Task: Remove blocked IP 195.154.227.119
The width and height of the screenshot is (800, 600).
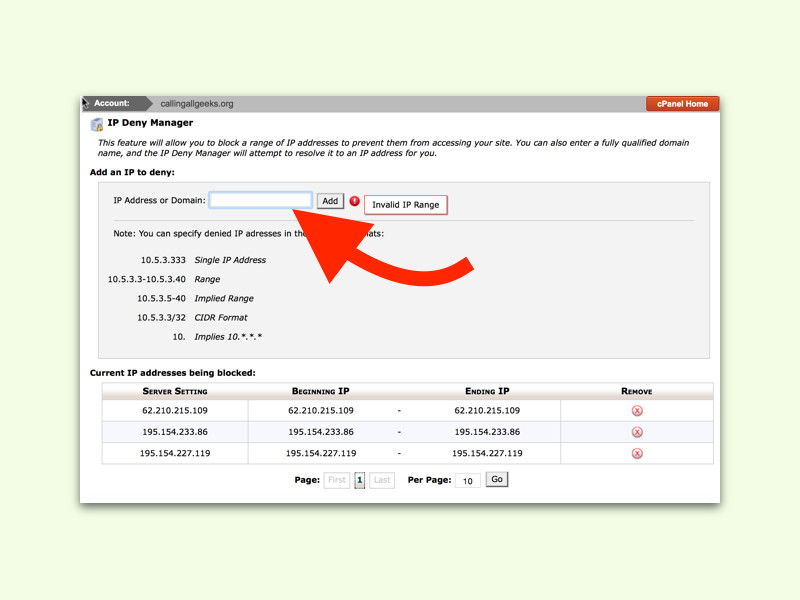Action: coord(637,454)
